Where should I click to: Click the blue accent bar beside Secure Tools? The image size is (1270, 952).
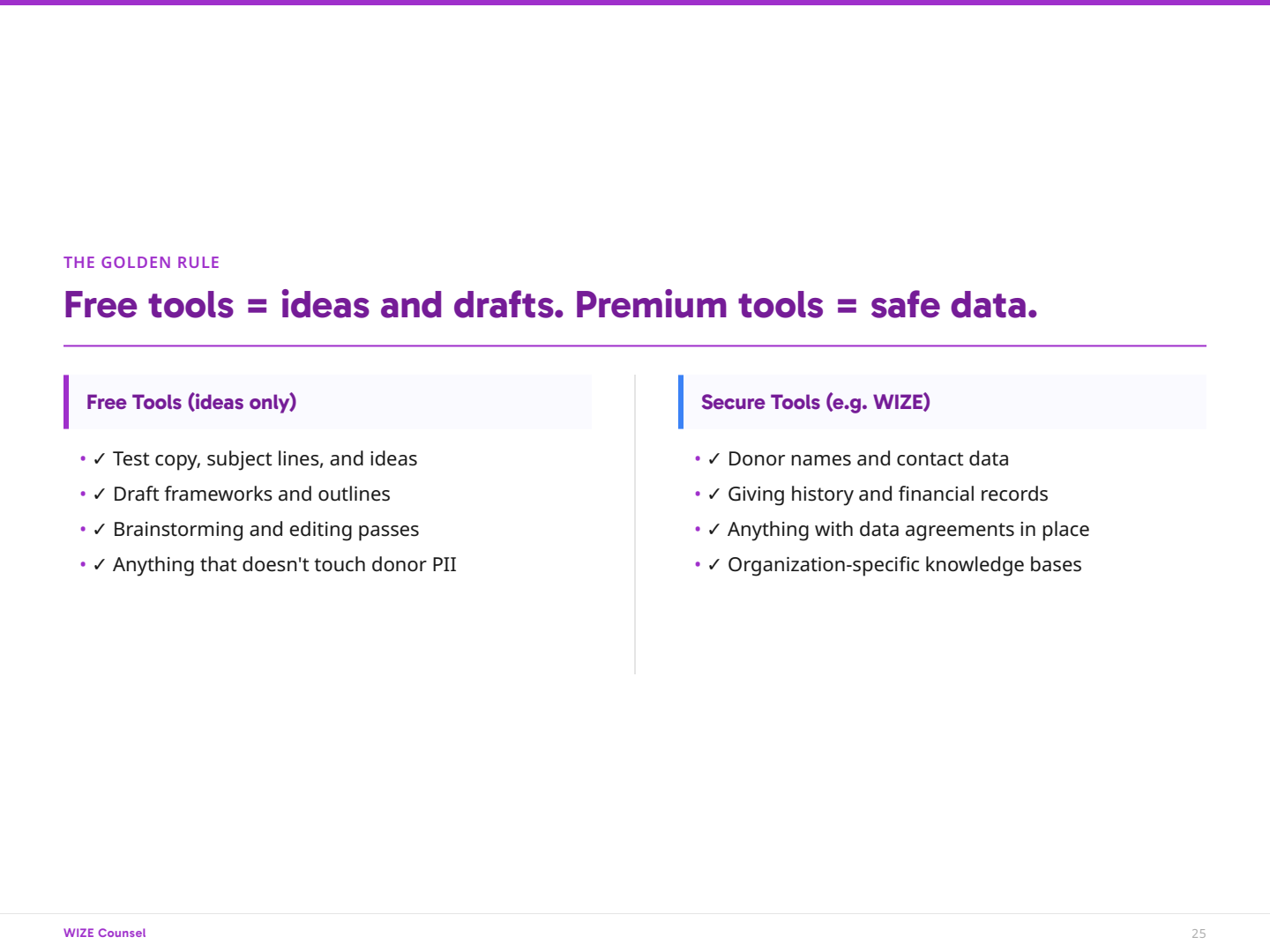coord(681,402)
